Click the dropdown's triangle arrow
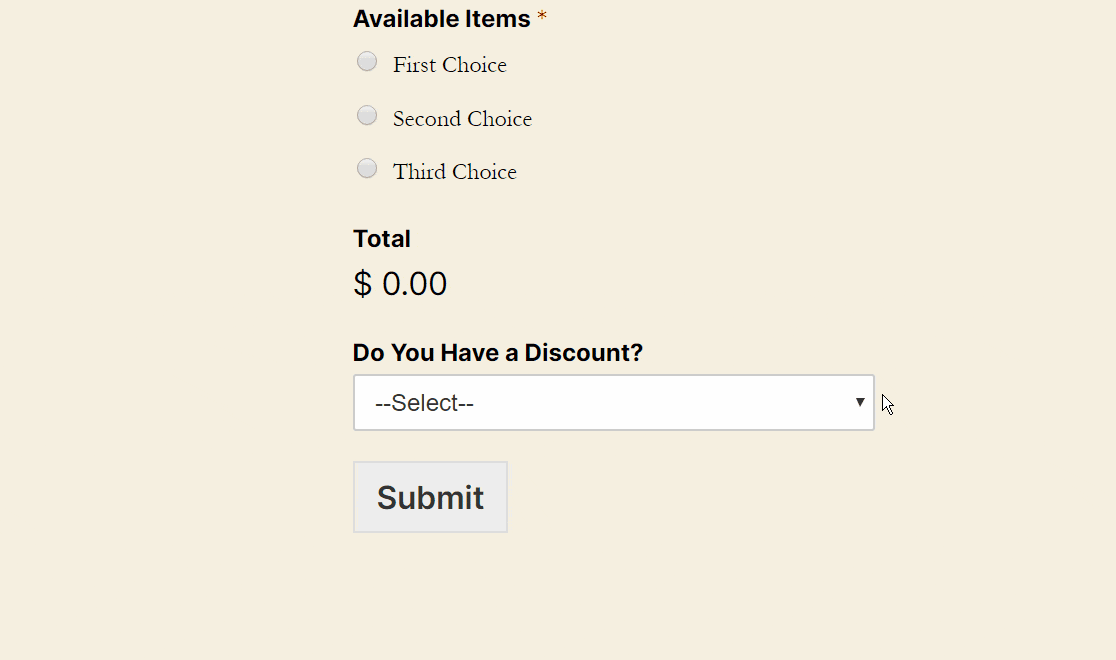This screenshot has height=660, width=1116. [859, 401]
